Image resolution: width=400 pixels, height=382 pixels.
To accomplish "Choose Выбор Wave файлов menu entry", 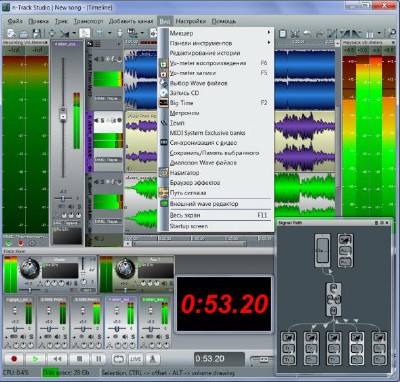I will tap(216, 83).
